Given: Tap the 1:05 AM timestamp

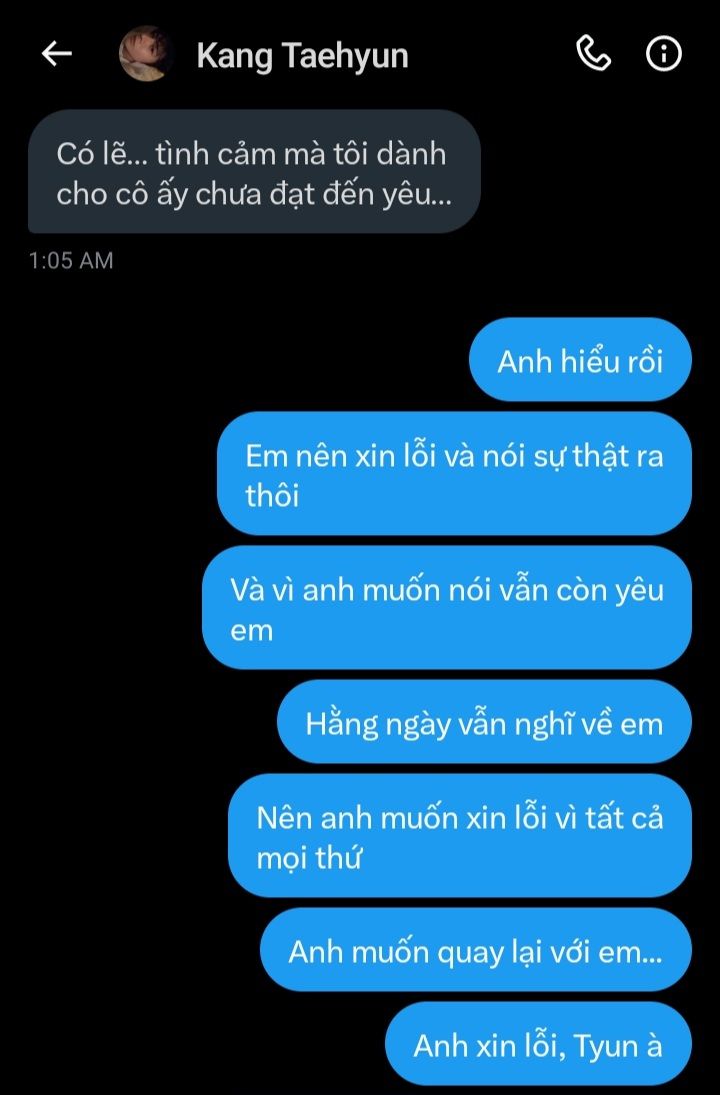Looking at the screenshot, I should (x=71, y=260).
